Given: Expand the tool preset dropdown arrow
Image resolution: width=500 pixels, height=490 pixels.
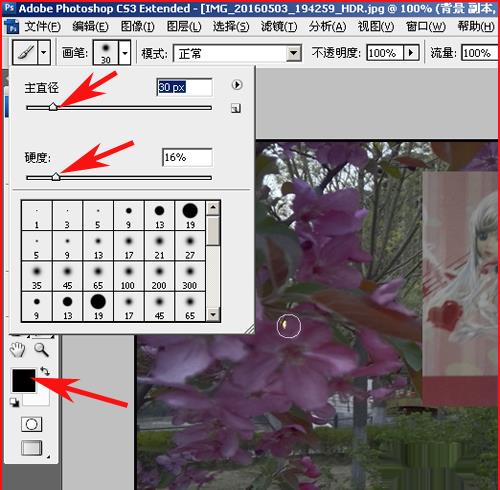Looking at the screenshot, I should point(44,52).
